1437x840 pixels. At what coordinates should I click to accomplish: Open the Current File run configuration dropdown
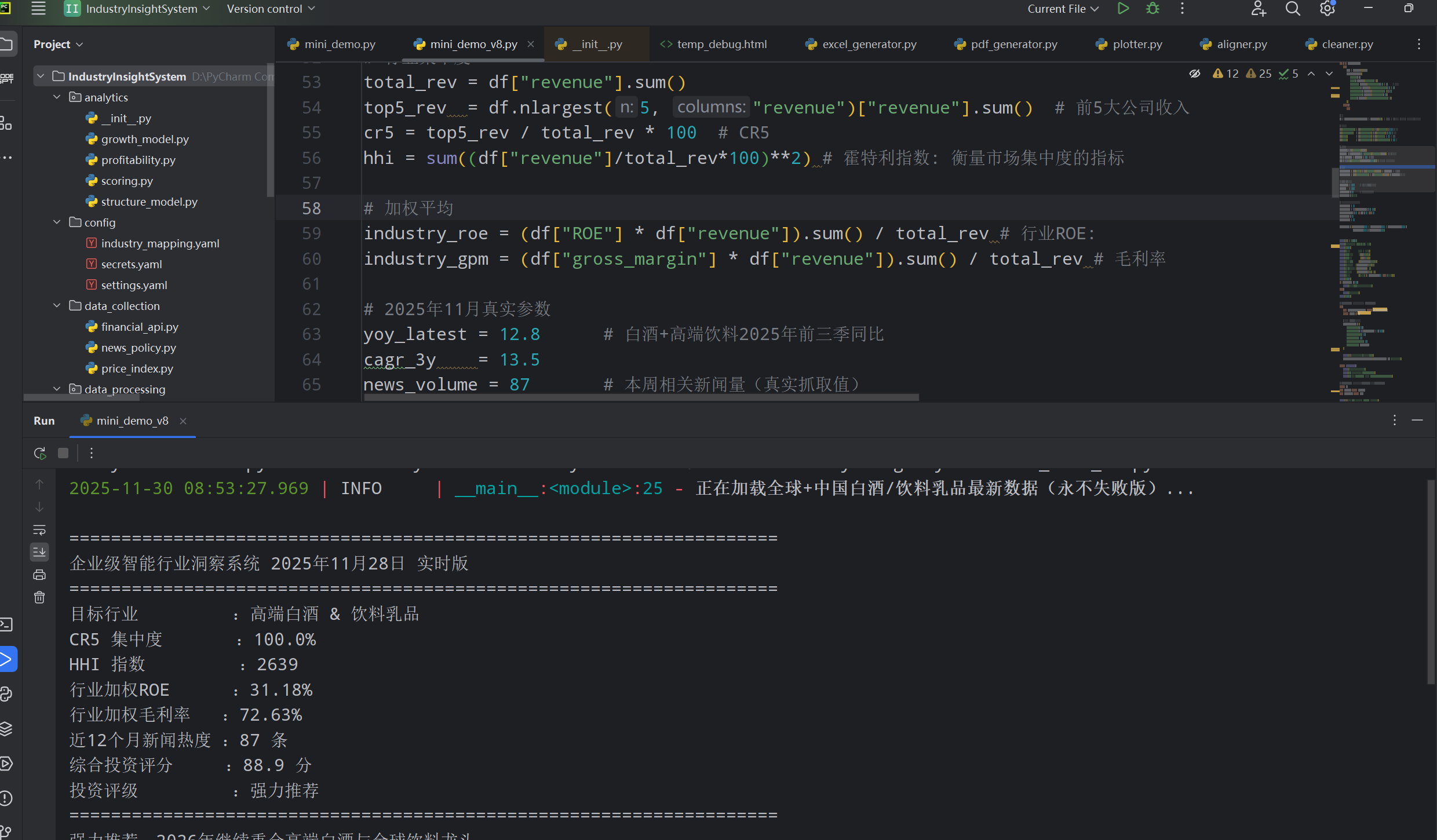point(1063,9)
